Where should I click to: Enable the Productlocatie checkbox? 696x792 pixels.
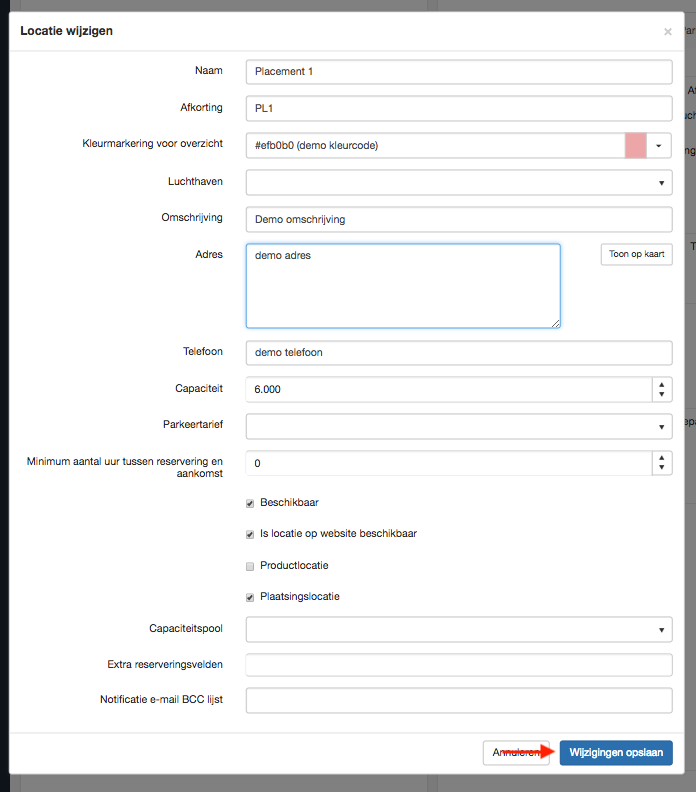250,566
